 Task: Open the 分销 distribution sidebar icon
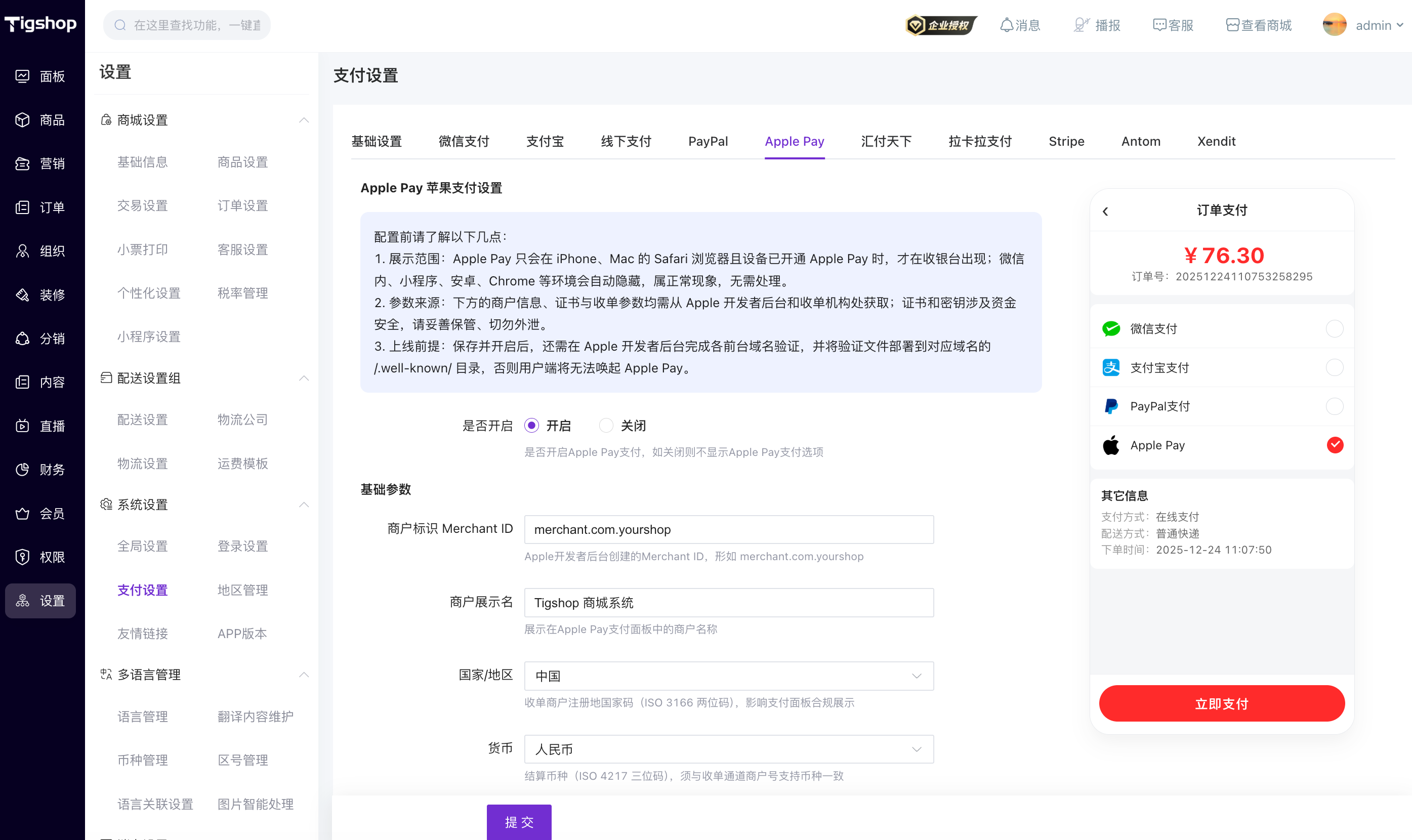pos(23,339)
